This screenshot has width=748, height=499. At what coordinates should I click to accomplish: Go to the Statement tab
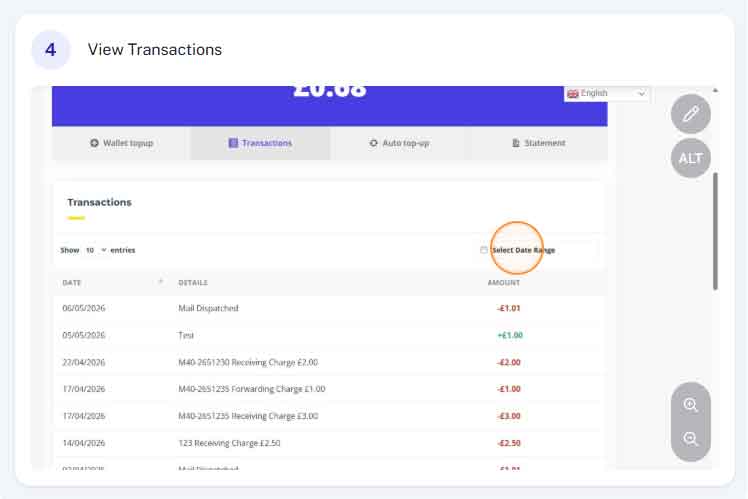pos(538,143)
